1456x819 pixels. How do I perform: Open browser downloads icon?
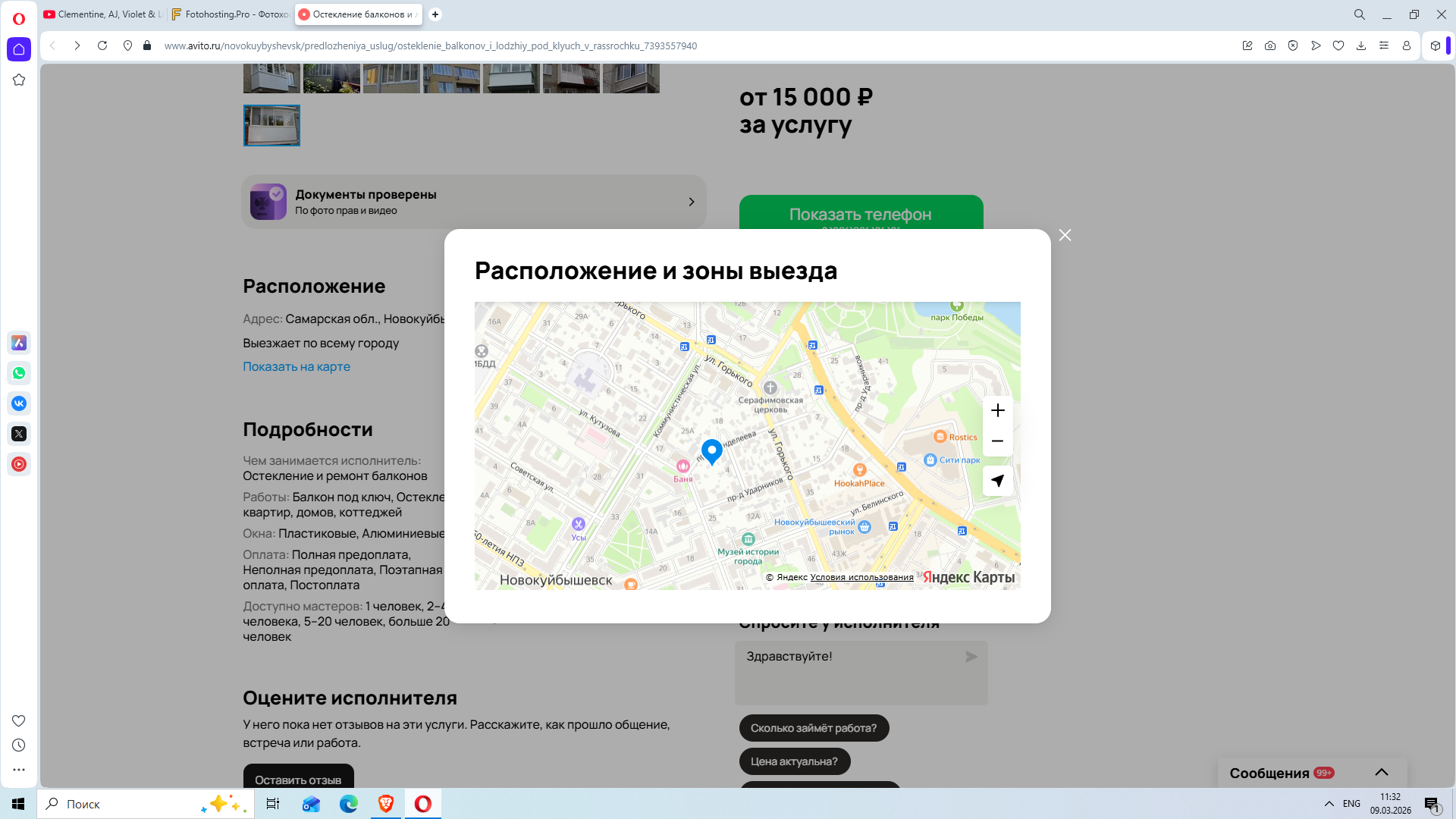[1361, 45]
